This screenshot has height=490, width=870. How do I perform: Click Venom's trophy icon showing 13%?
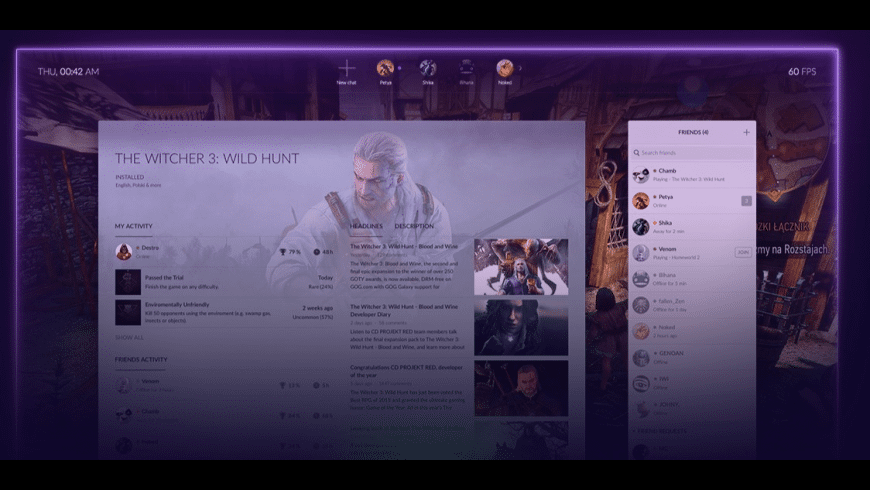pos(282,385)
